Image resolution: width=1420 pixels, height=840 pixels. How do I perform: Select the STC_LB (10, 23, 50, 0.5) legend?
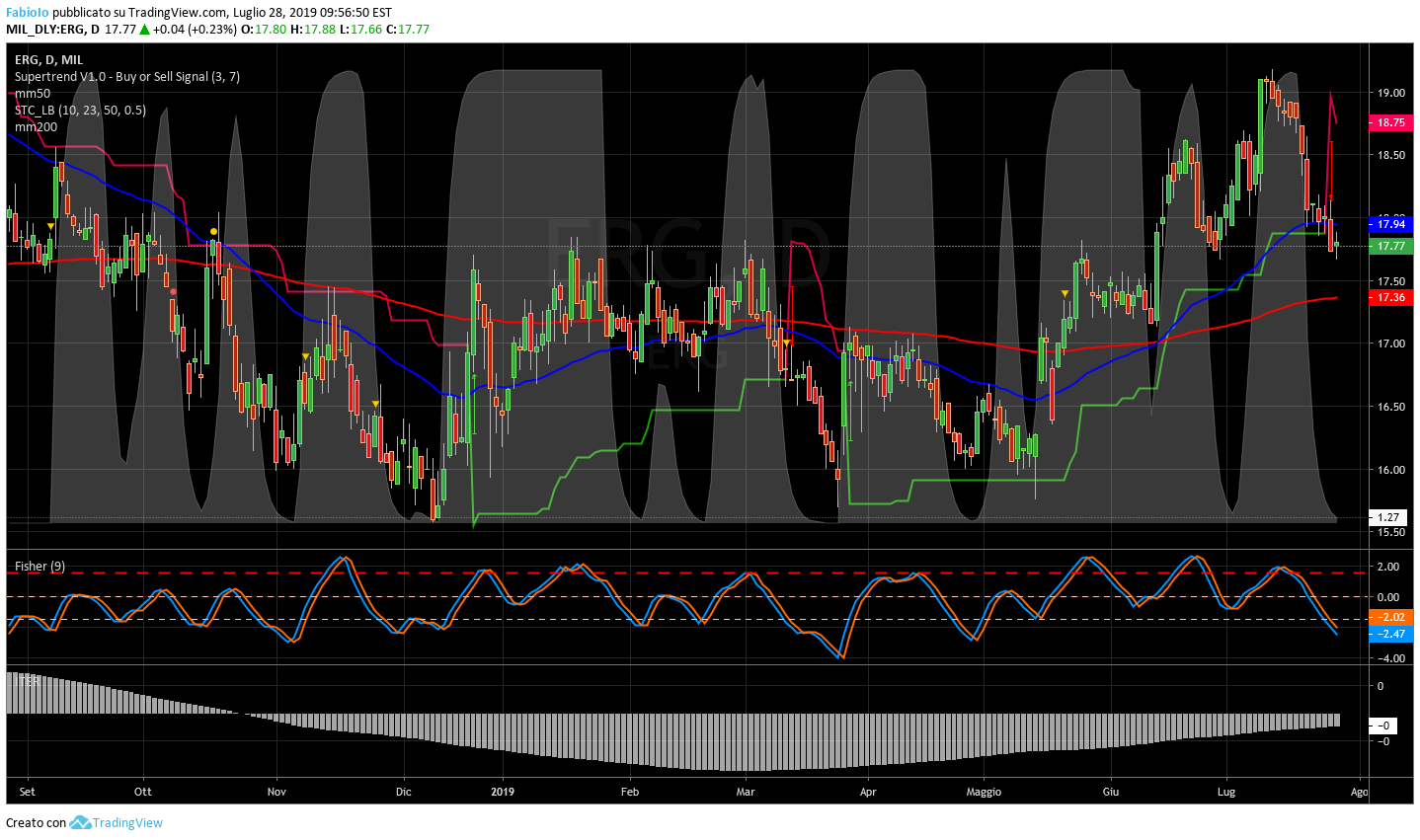[x=80, y=110]
